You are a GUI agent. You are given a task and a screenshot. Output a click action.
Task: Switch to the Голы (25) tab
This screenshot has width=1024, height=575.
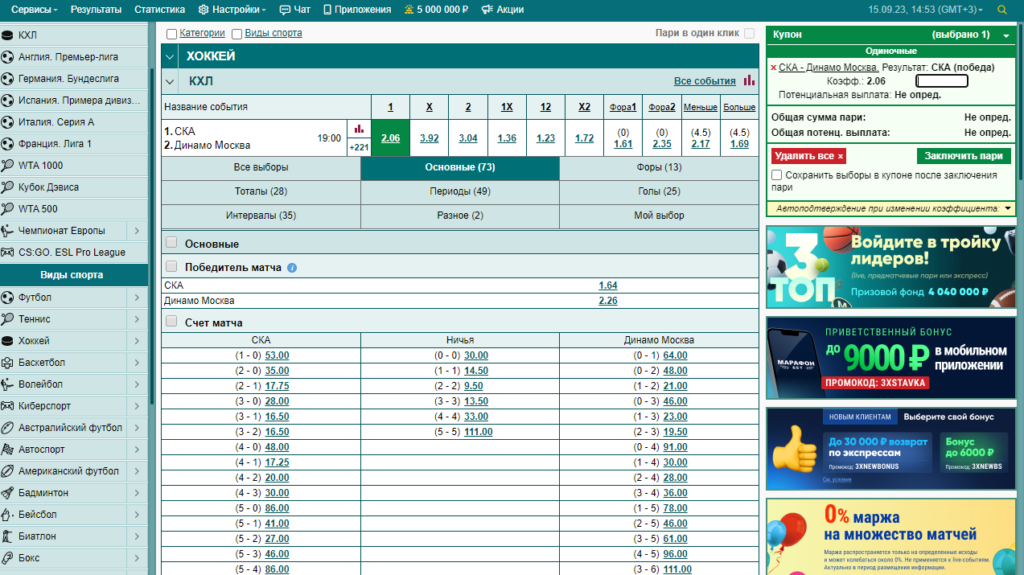tap(659, 191)
